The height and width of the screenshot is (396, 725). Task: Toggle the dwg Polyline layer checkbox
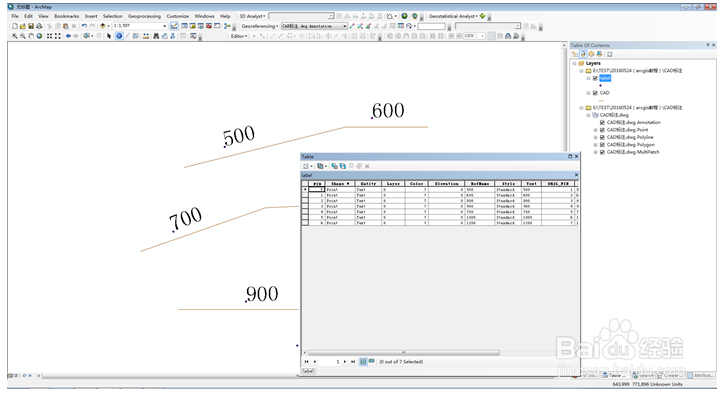click(602, 137)
